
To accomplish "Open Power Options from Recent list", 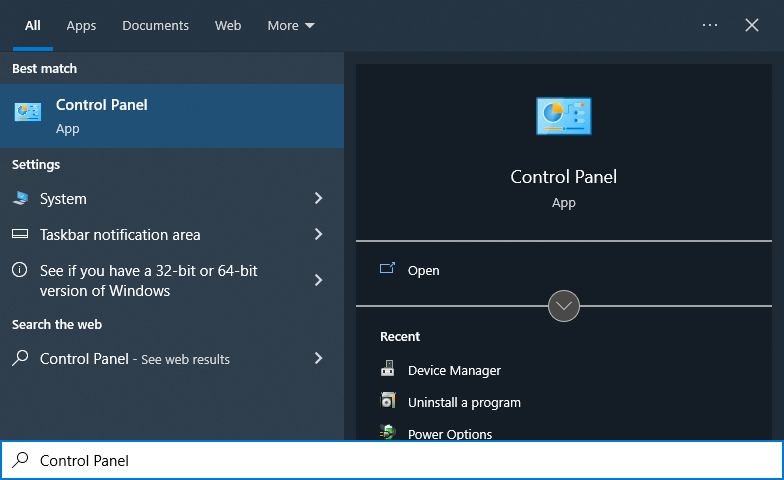I will [450, 434].
